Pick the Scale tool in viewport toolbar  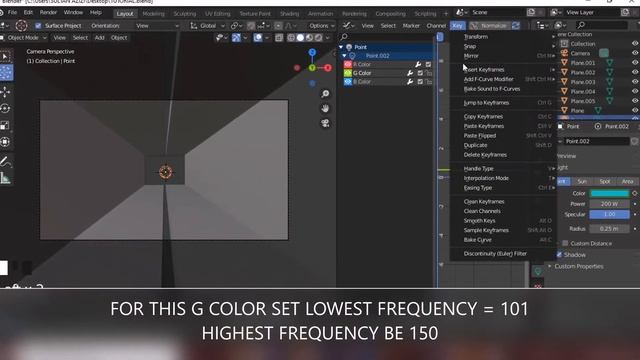click(x=5, y=125)
